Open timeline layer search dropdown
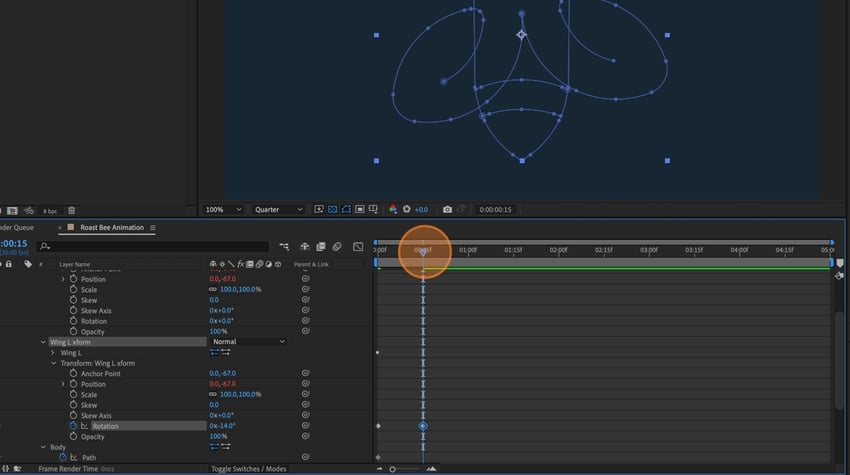This screenshot has width=850, height=475. [44, 246]
